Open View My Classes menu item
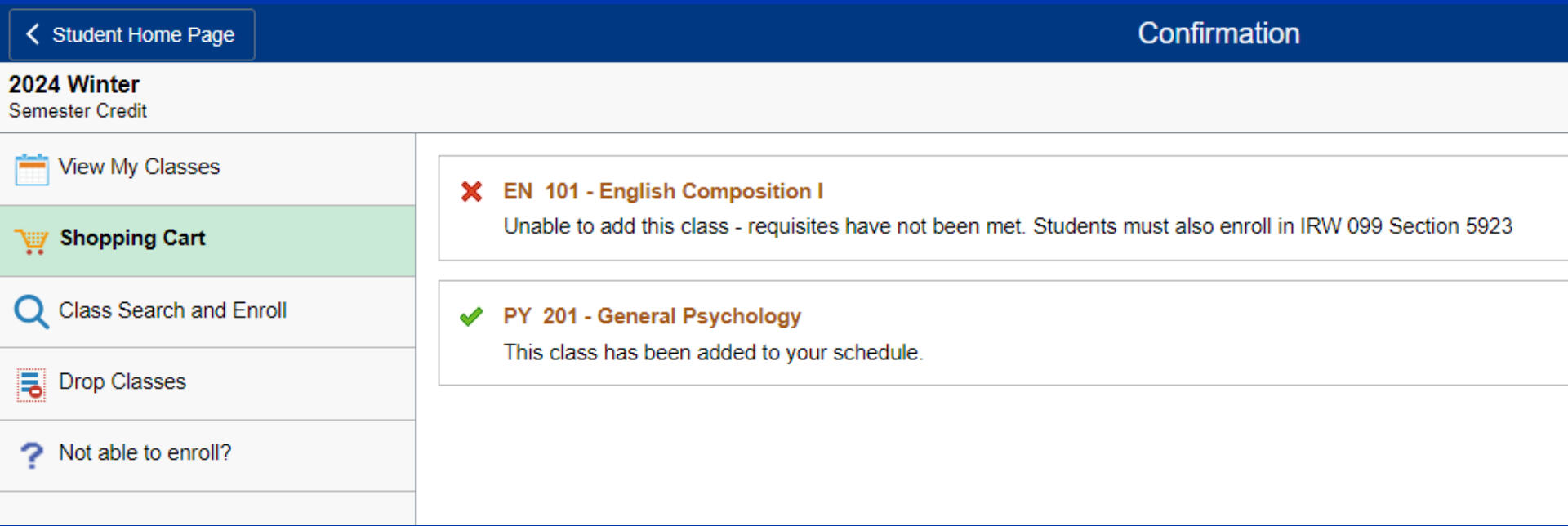This screenshot has height=526, width=1568. [139, 167]
